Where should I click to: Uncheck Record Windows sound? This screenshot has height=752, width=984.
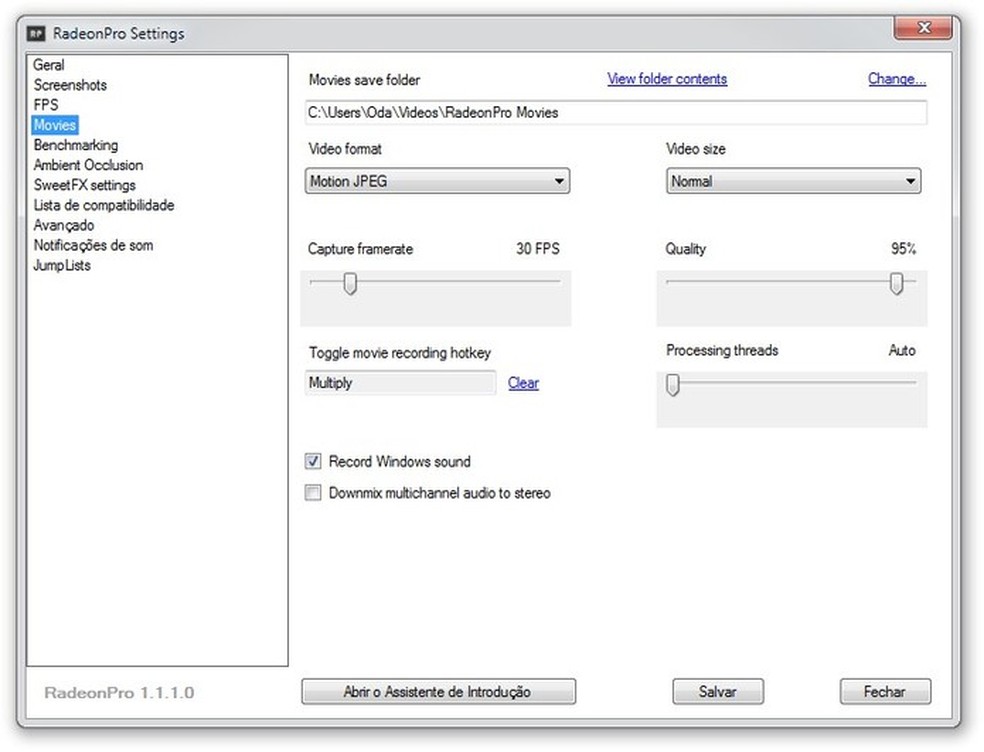pos(313,461)
